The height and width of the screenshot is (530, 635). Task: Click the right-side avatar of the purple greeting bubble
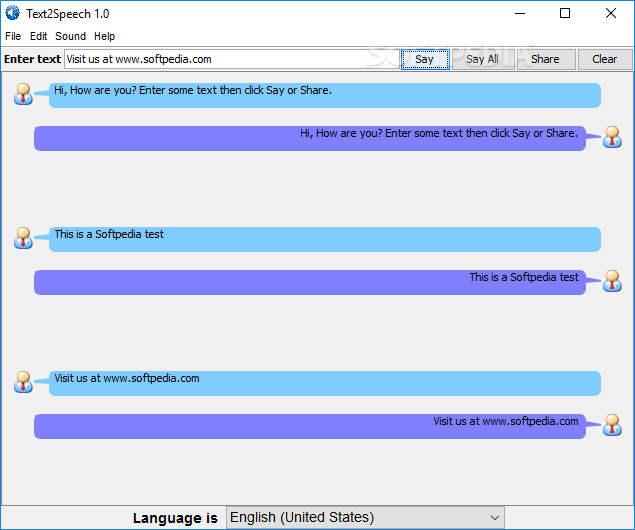pos(612,137)
